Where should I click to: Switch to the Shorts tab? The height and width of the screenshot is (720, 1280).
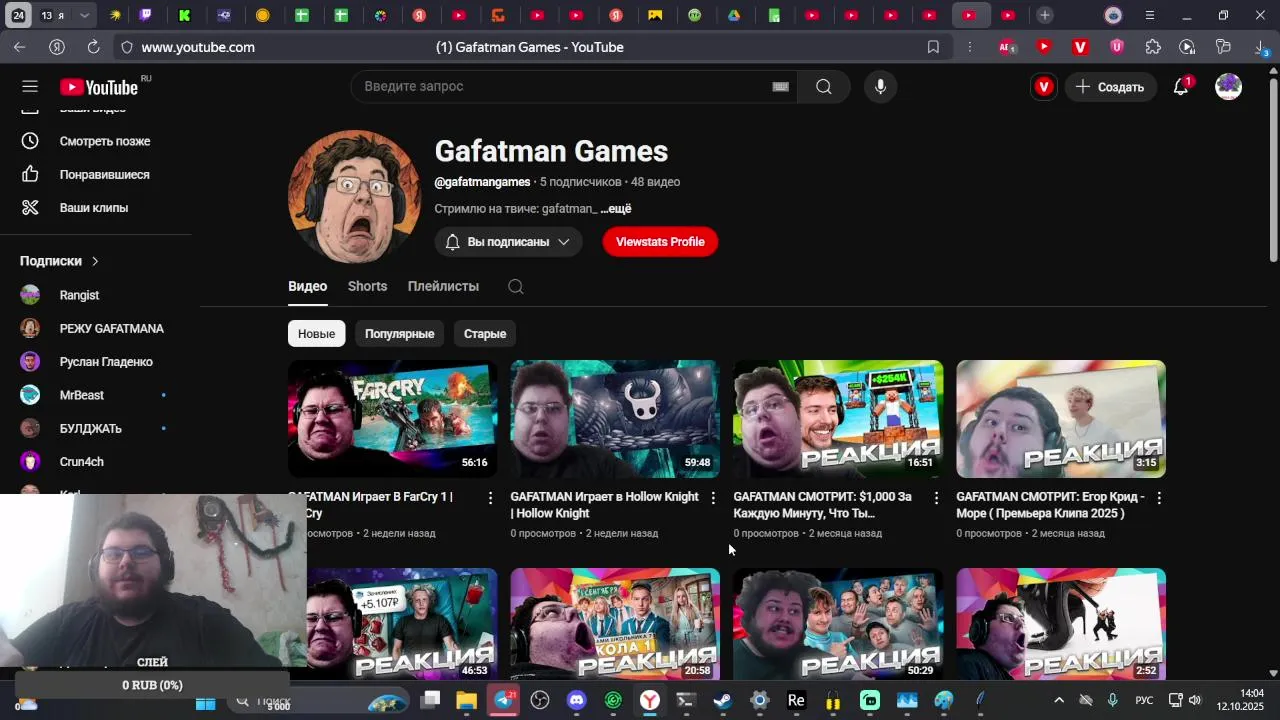(x=367, y=286)
